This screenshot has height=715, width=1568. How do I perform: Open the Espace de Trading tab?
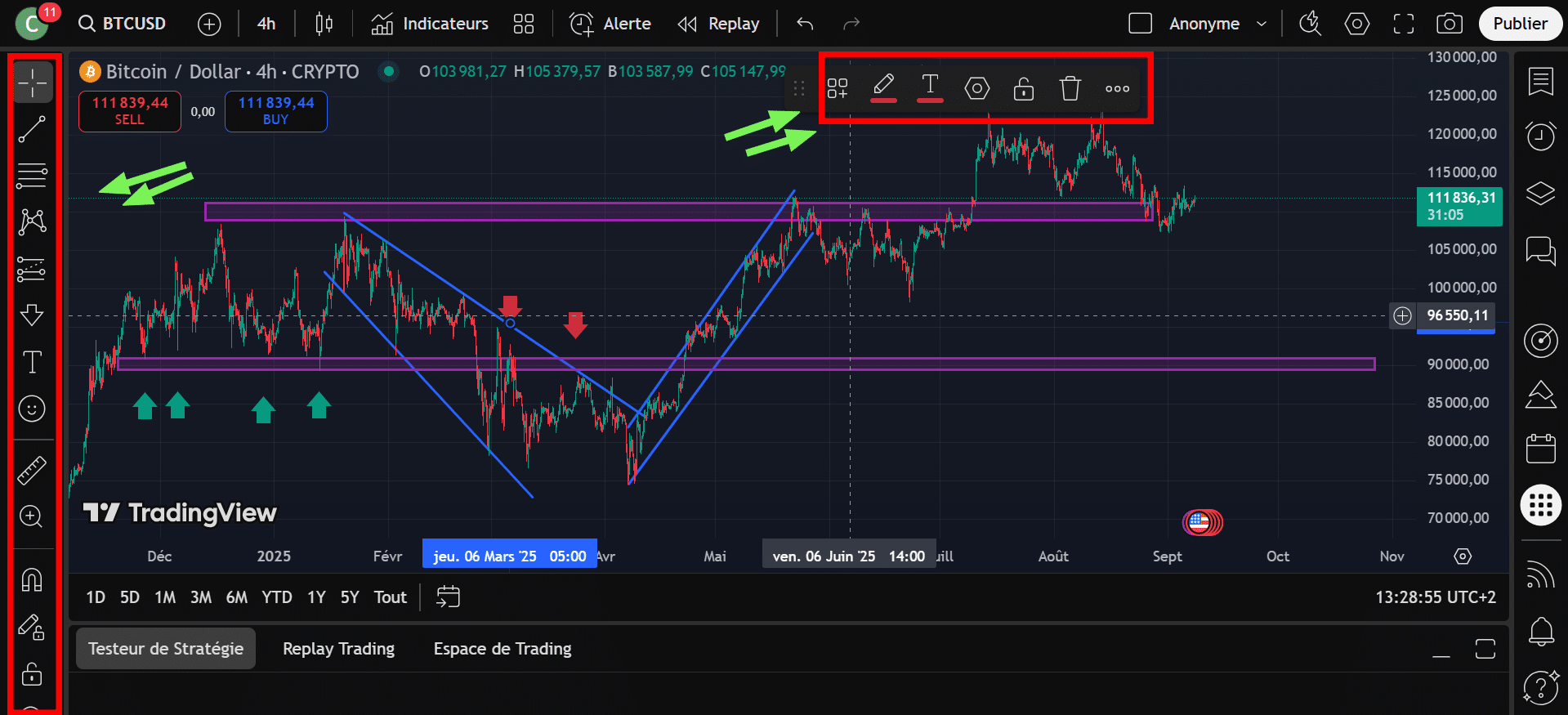(x=502, y=649)
